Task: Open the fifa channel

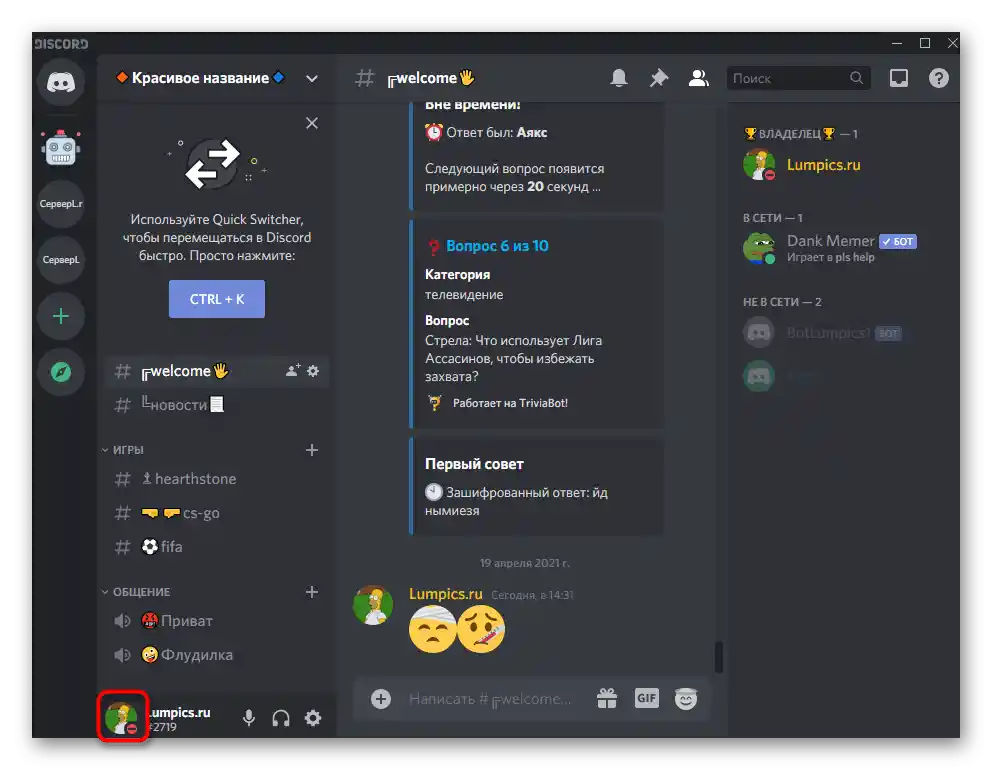Action: point(215,547)
